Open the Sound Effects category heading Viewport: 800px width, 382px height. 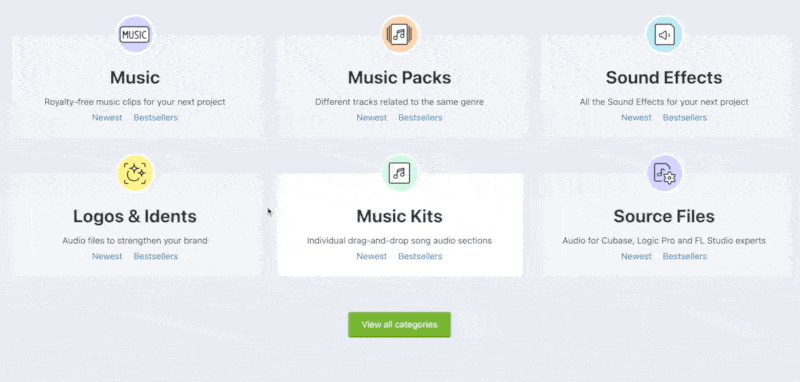[664, 78]
